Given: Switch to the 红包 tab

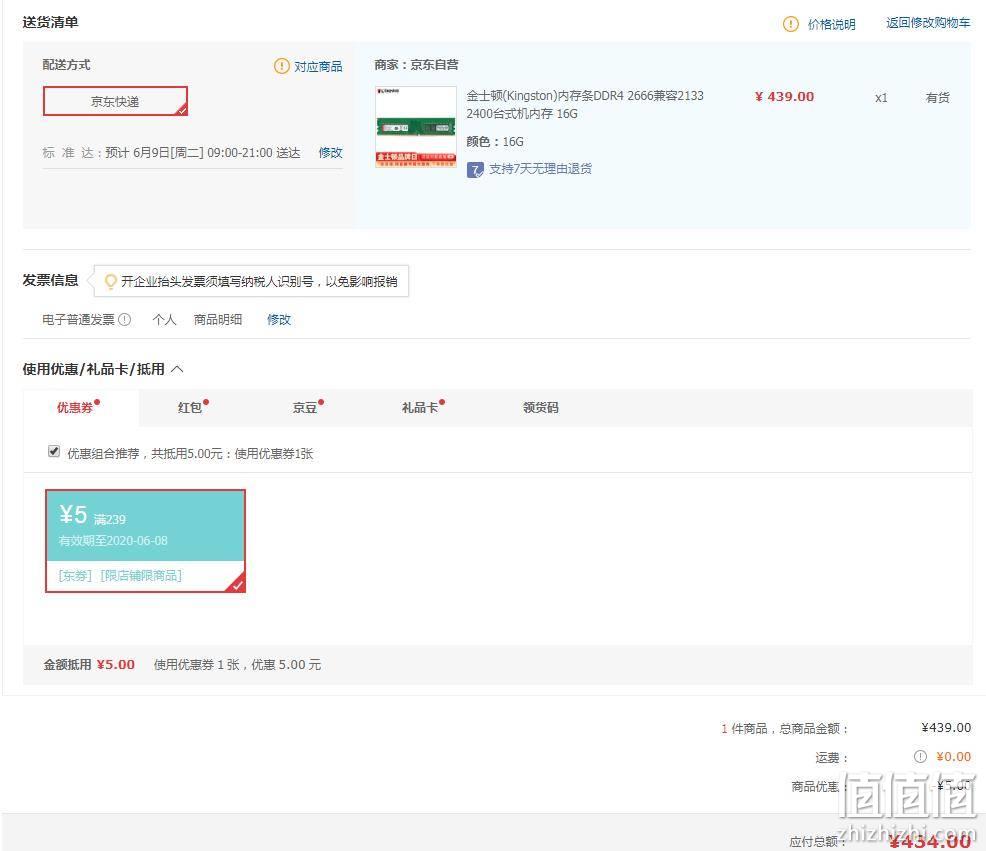Looking at the screenshot, I should pos(190,408).
